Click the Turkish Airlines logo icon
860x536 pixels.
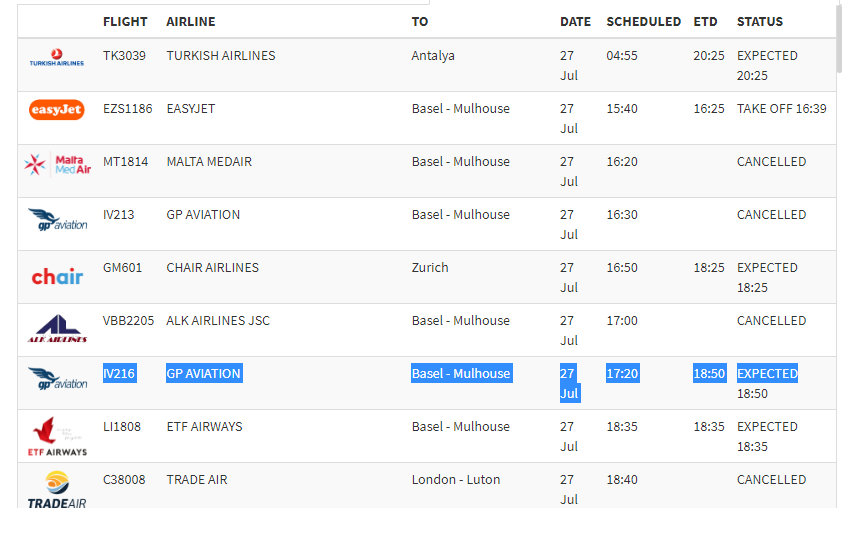tap(57, 57)
